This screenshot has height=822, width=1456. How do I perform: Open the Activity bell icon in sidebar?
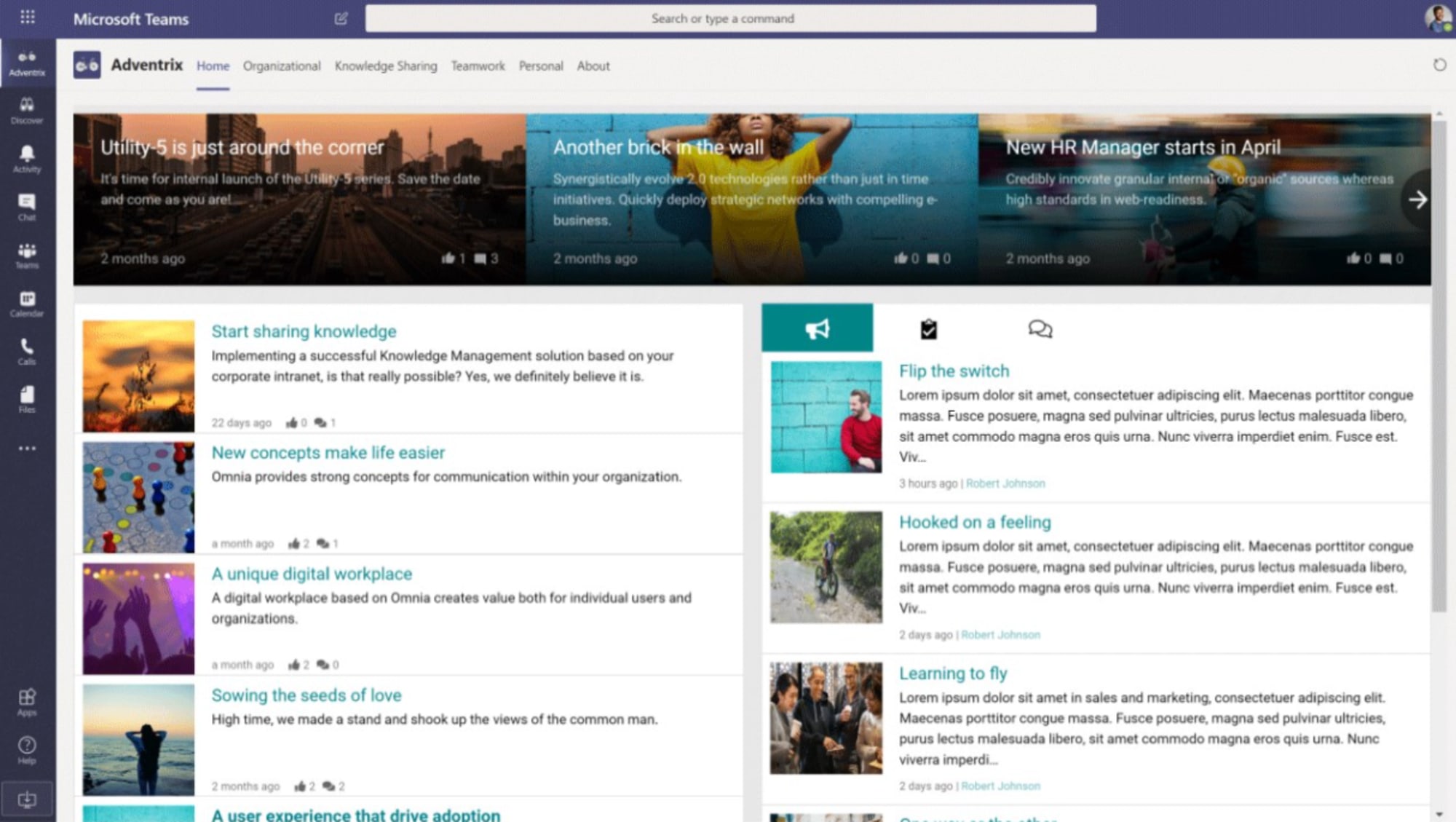pos(27,157)
